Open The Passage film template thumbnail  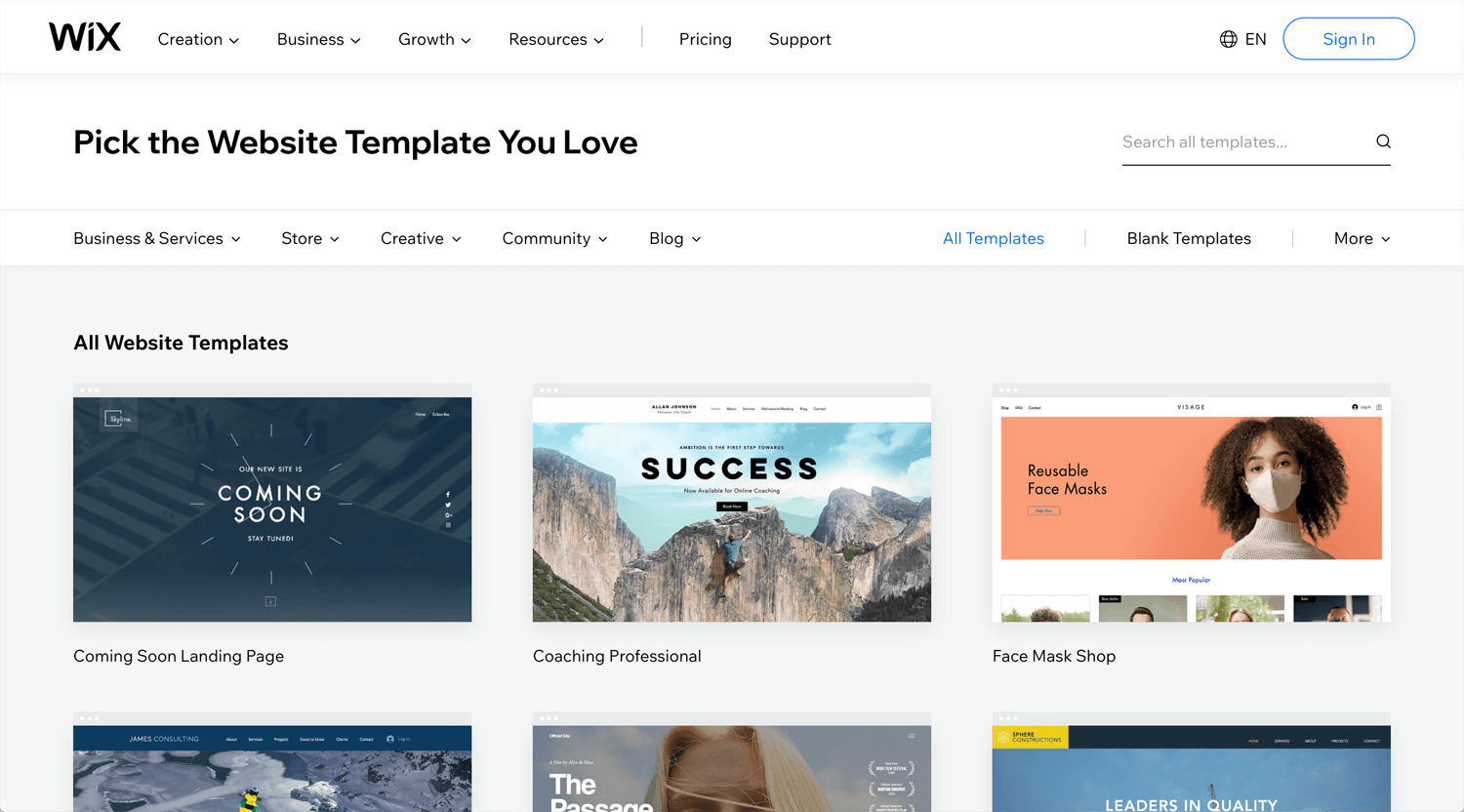(732, 762)
